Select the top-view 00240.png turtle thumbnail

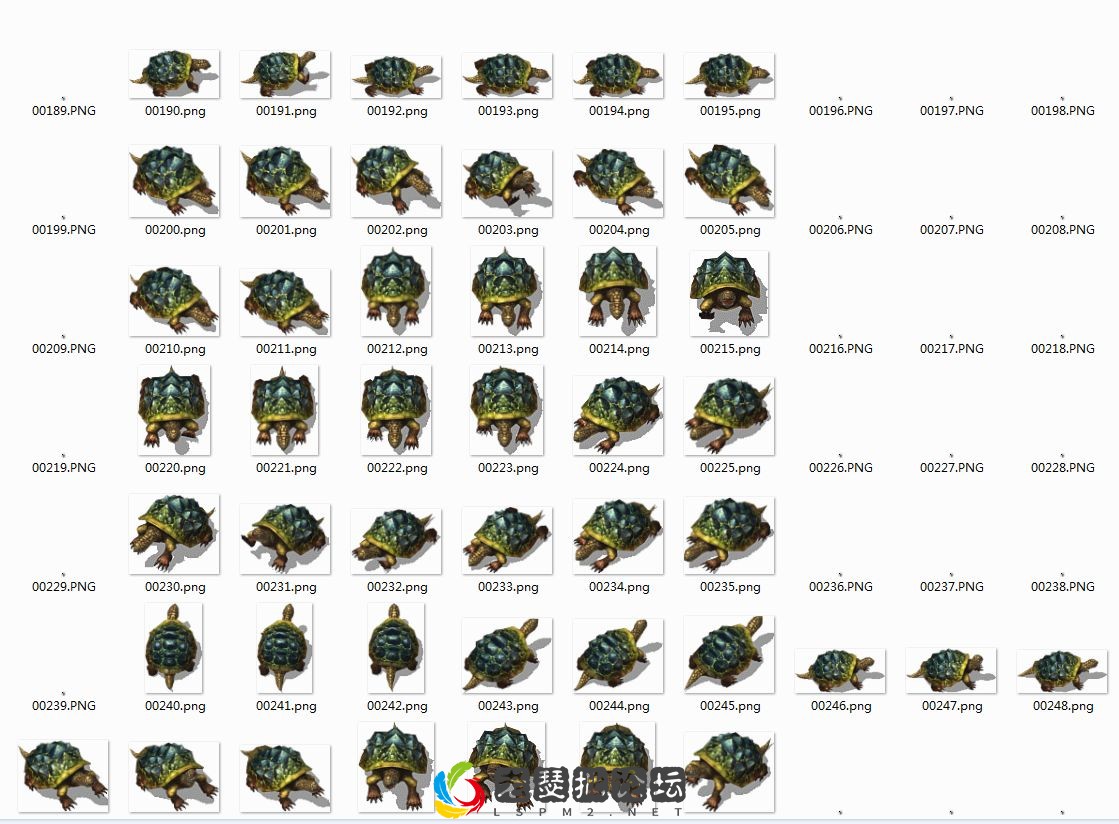(173, 648)
